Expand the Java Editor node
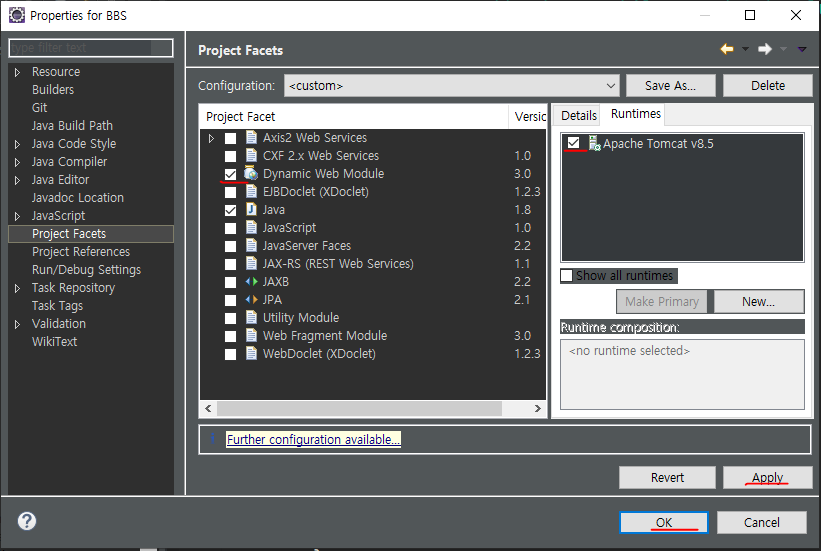This screenshot has height=551, width=821. (x=17, y=180)
